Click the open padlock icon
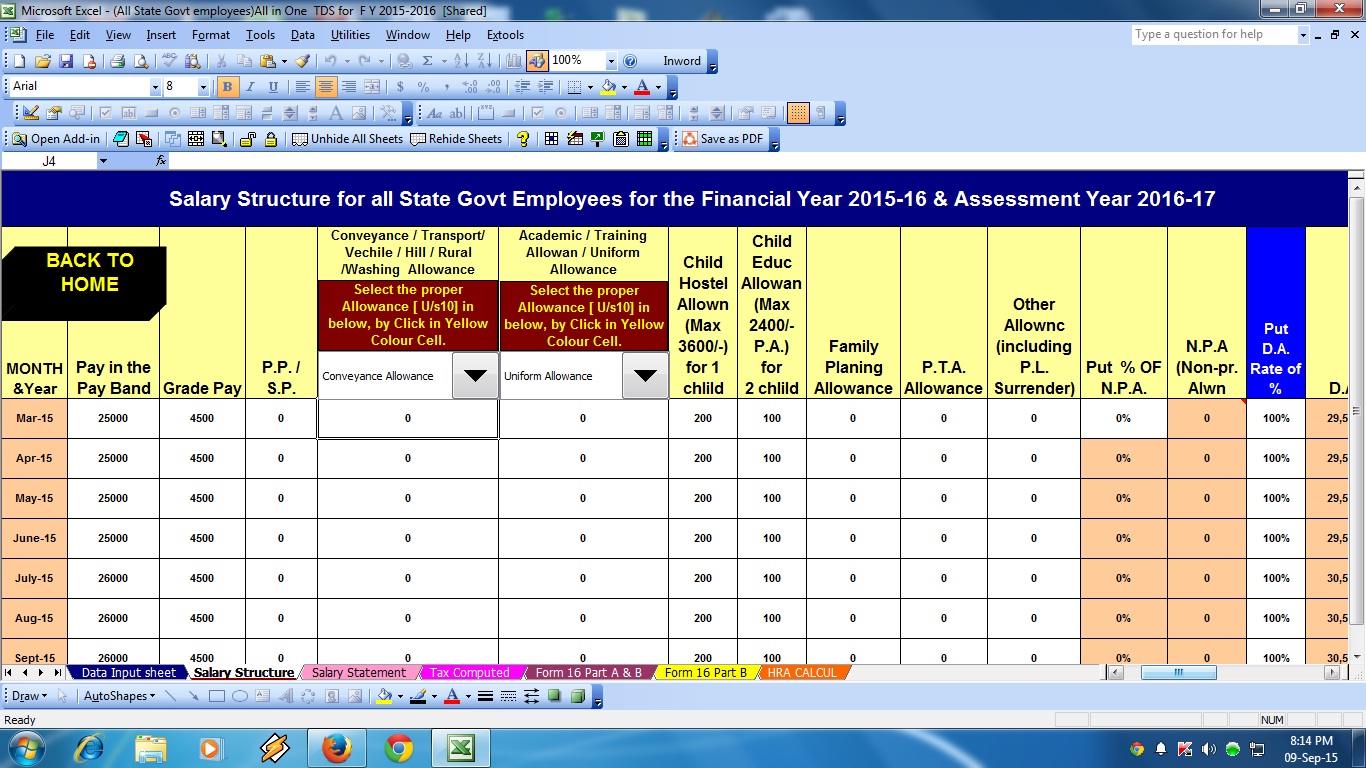This screenshot has width=1366, height=768. [247, 139]
